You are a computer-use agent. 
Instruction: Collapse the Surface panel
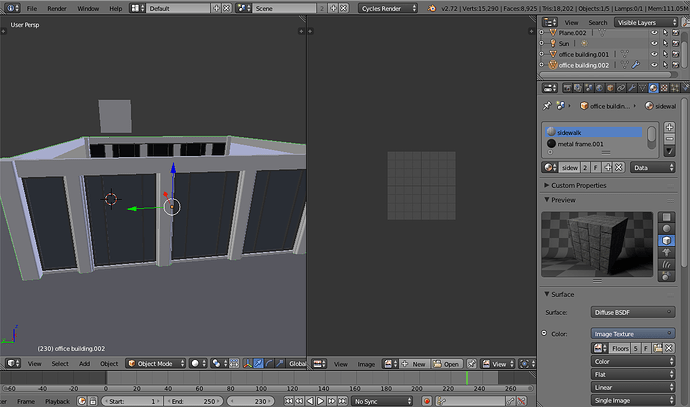click(x=547, y=294)
